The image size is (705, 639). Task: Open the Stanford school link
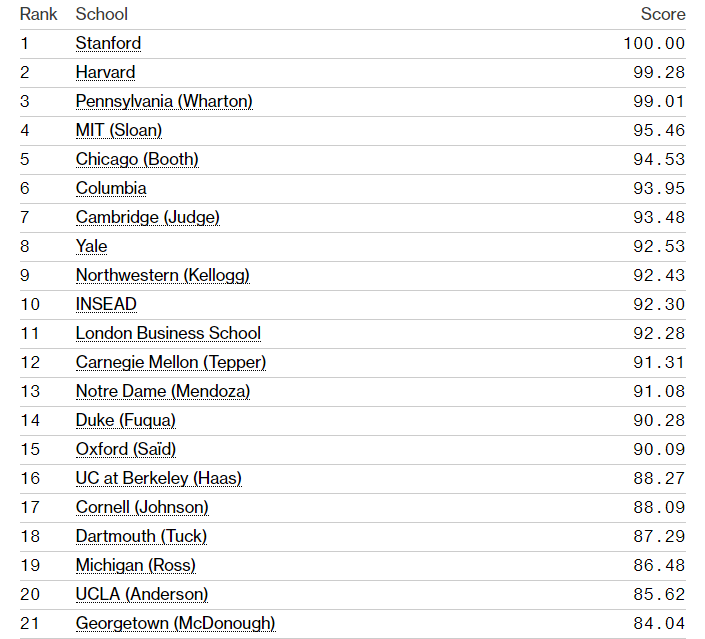tap(108, 43)
